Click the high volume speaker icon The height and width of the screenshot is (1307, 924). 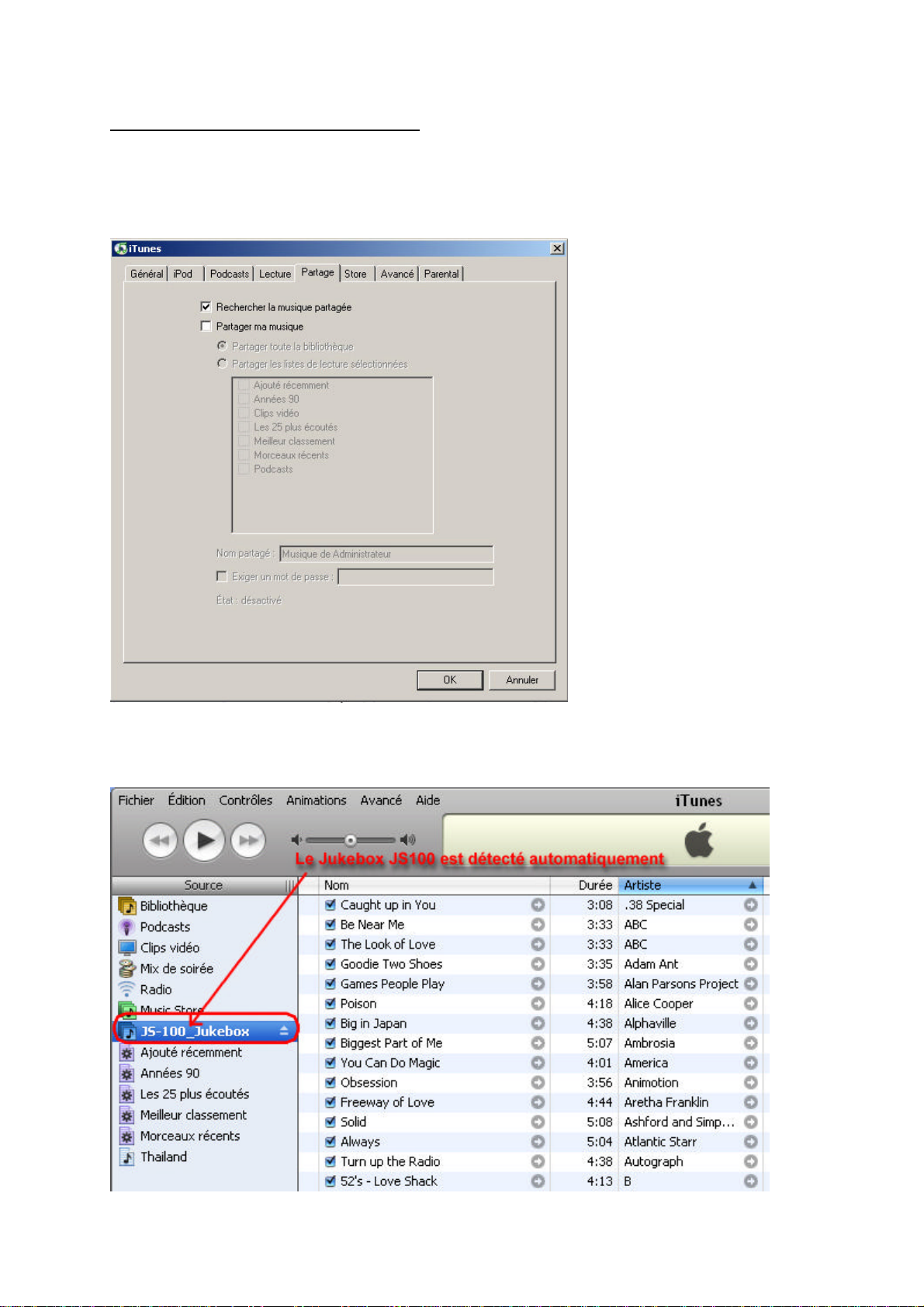407,839
